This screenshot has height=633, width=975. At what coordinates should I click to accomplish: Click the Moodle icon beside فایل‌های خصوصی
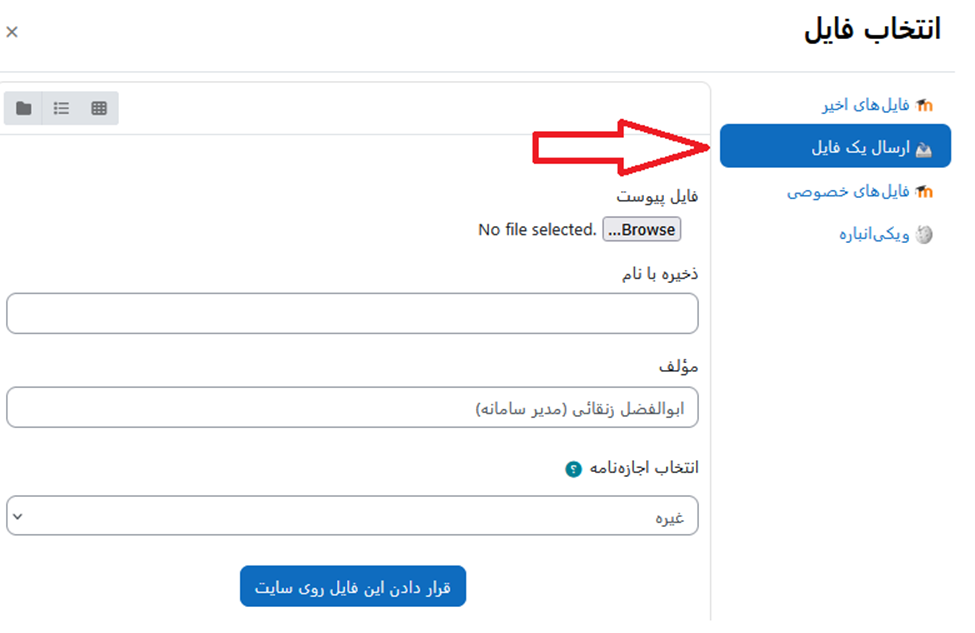(925, 192)
